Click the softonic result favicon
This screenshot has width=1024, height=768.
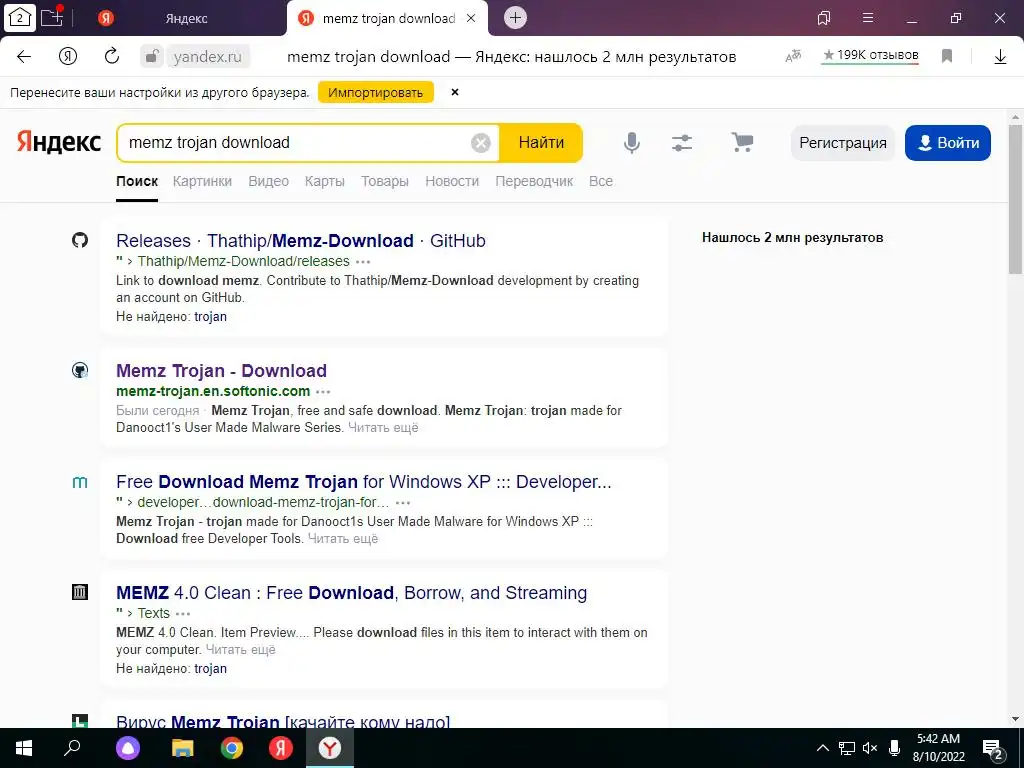pyautogui.click(x=80, y=370)
